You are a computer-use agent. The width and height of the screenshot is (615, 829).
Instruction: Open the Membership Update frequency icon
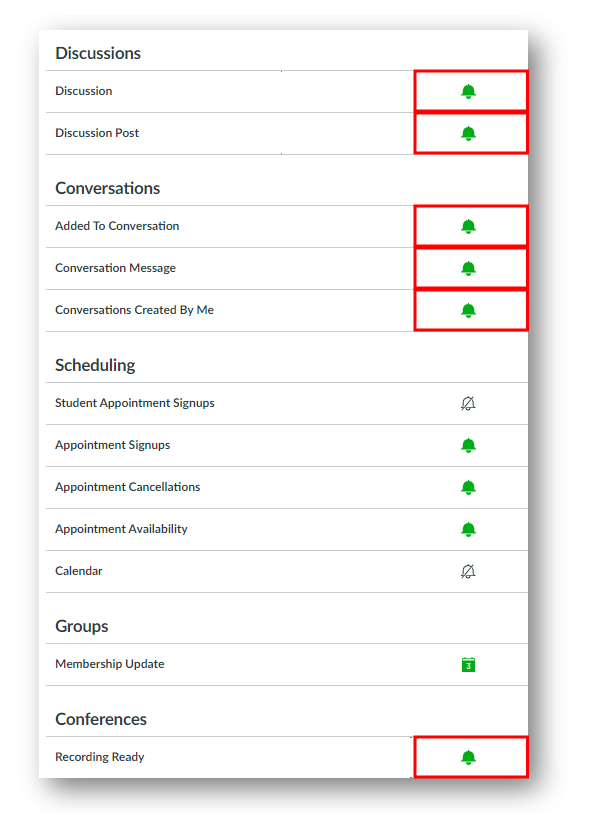click(x=469, y=663)
